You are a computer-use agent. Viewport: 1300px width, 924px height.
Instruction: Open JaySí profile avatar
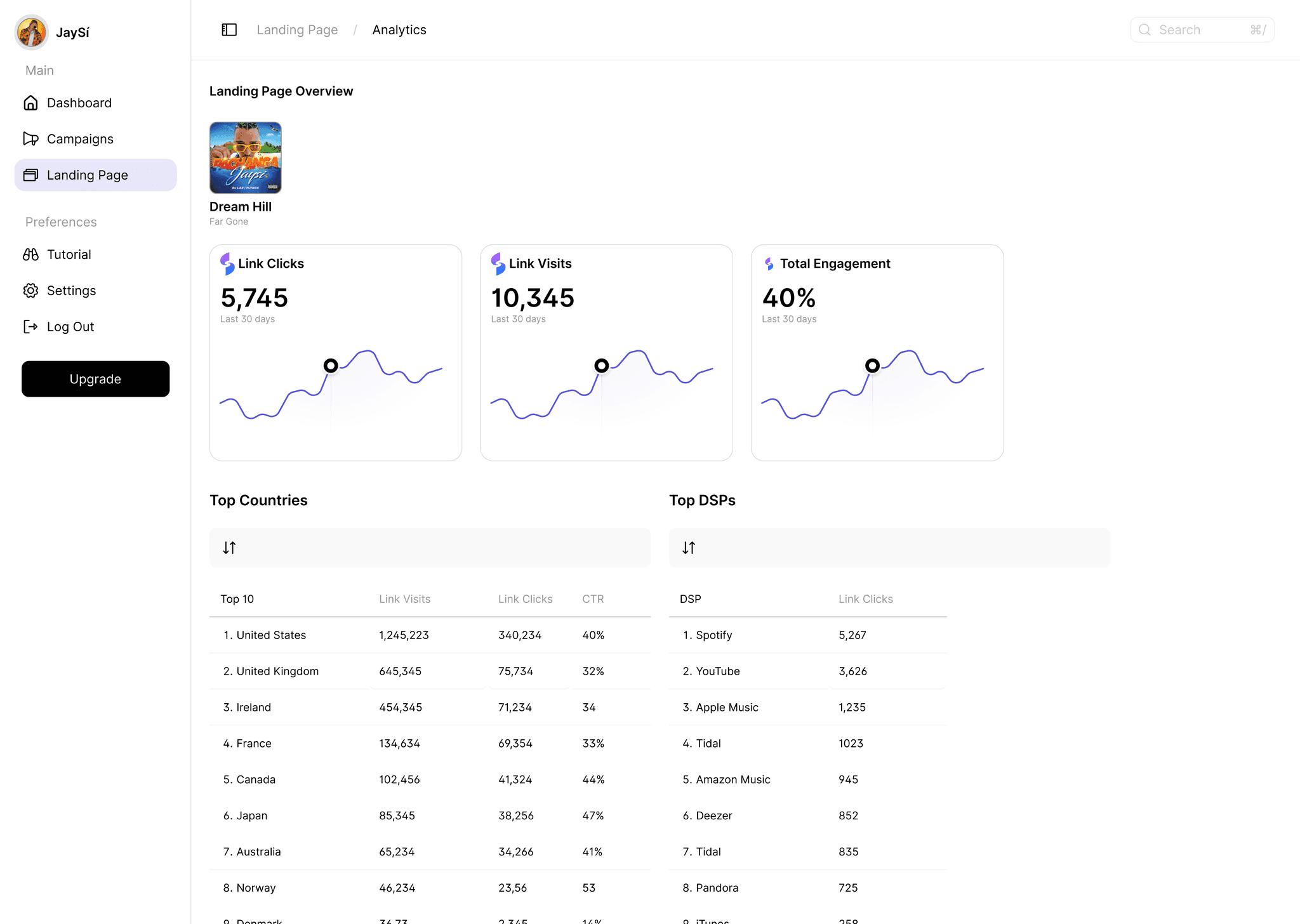tap(32, 32)
